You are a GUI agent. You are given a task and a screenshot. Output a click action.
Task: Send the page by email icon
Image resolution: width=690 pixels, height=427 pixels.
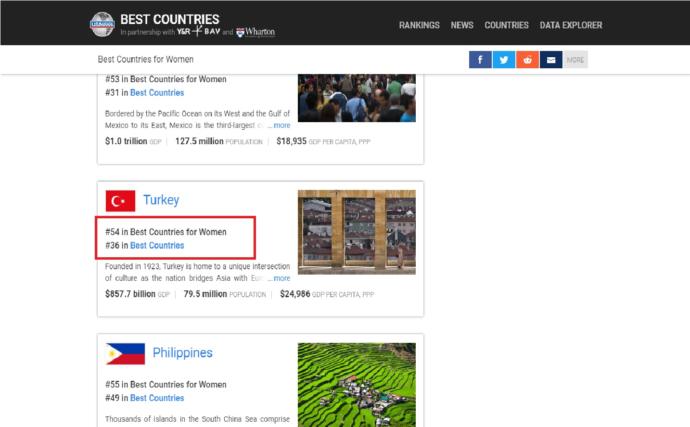pos(551,60)
